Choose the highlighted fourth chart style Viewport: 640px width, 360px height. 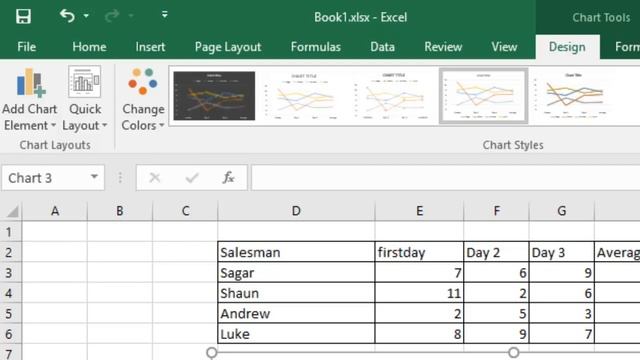[x=483, y=96]
